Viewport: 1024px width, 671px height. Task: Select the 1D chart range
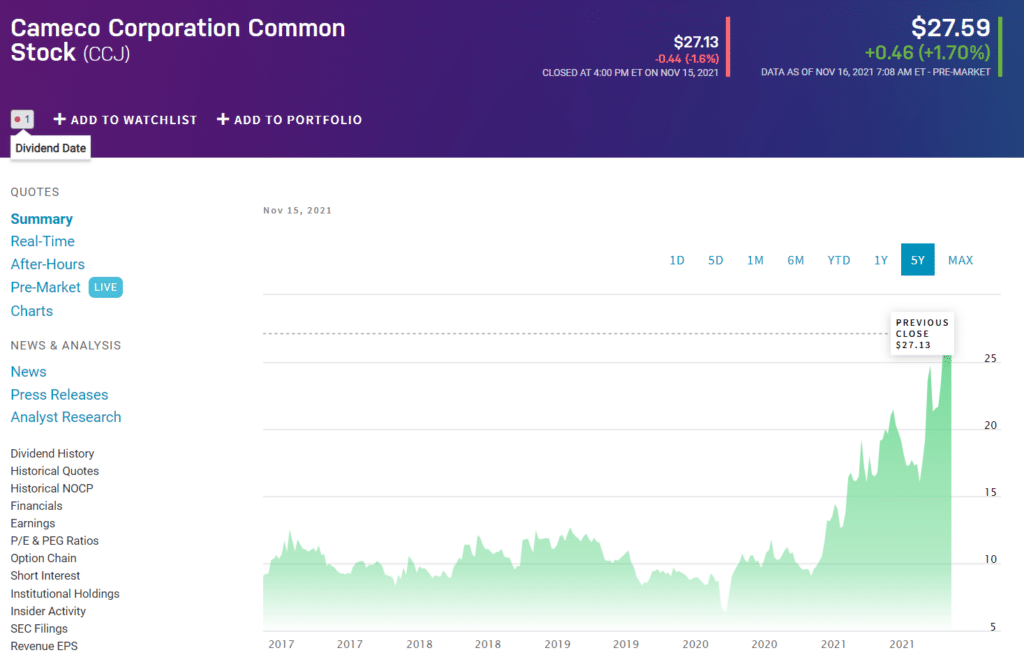click(677, 260)
